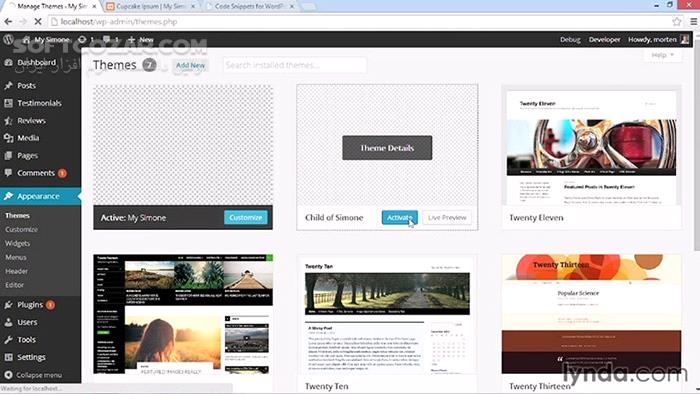This screenshot has height=394, width=700.
Task: Click the plus New content icon
Action: click(x=131, y=40)
